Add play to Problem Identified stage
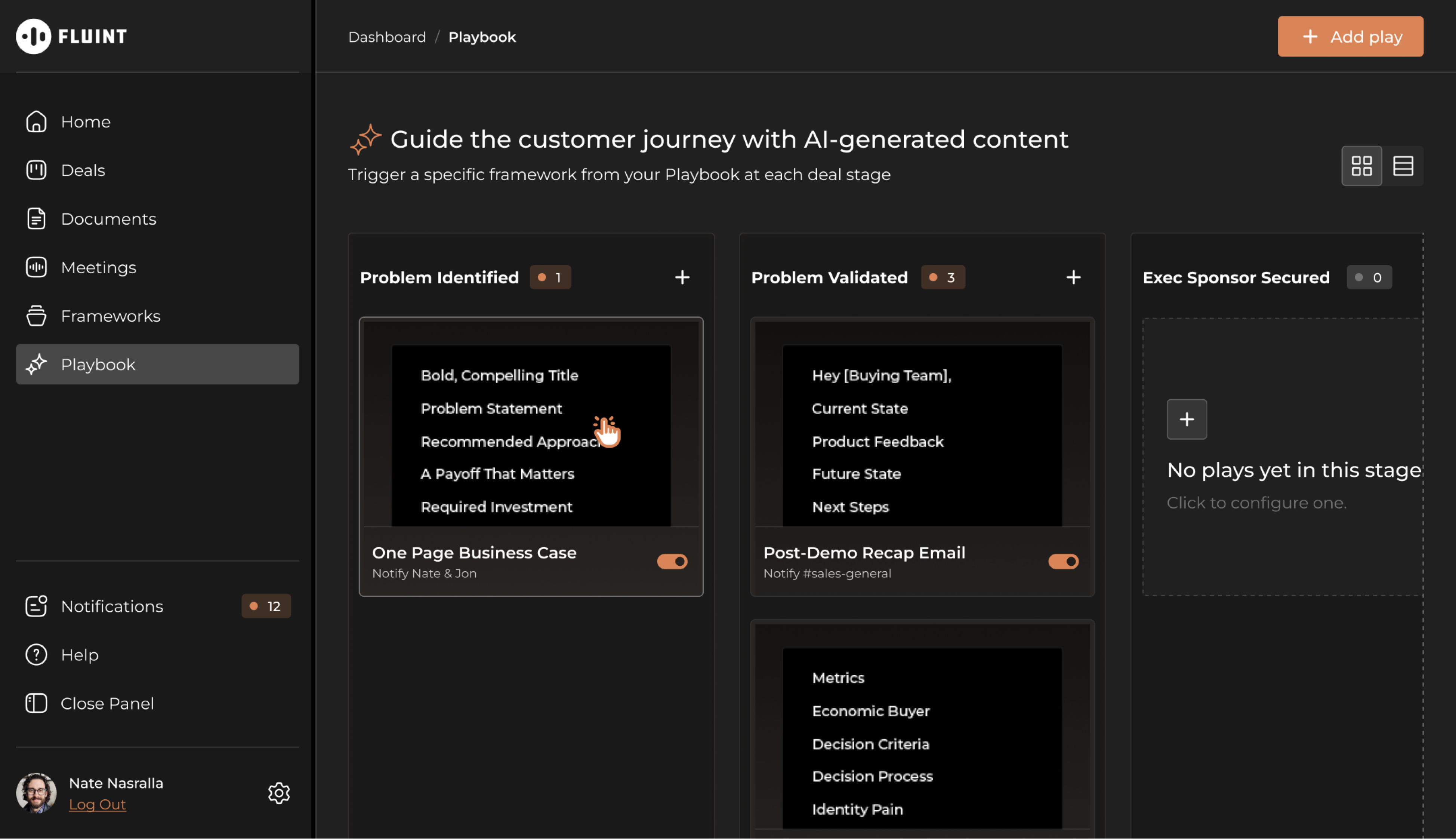This screenshot has height=839, width=1456. point(682,277)
